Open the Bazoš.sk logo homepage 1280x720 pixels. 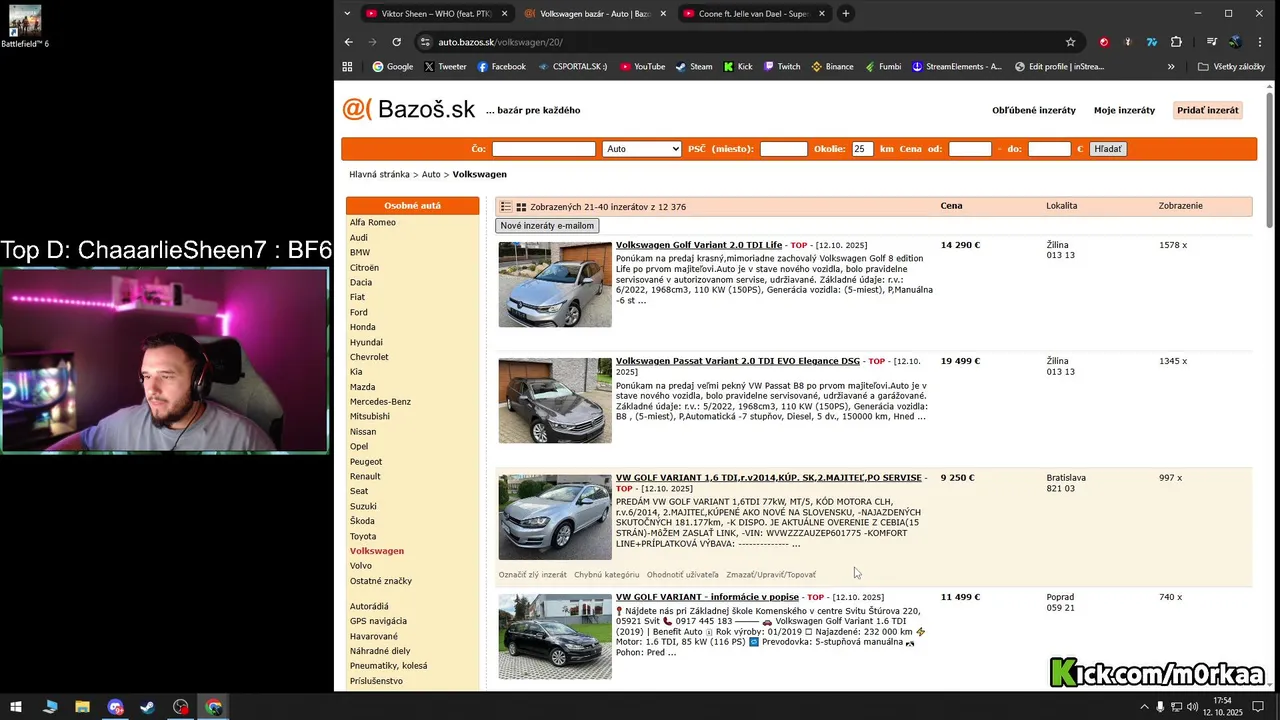pos(409,109)
